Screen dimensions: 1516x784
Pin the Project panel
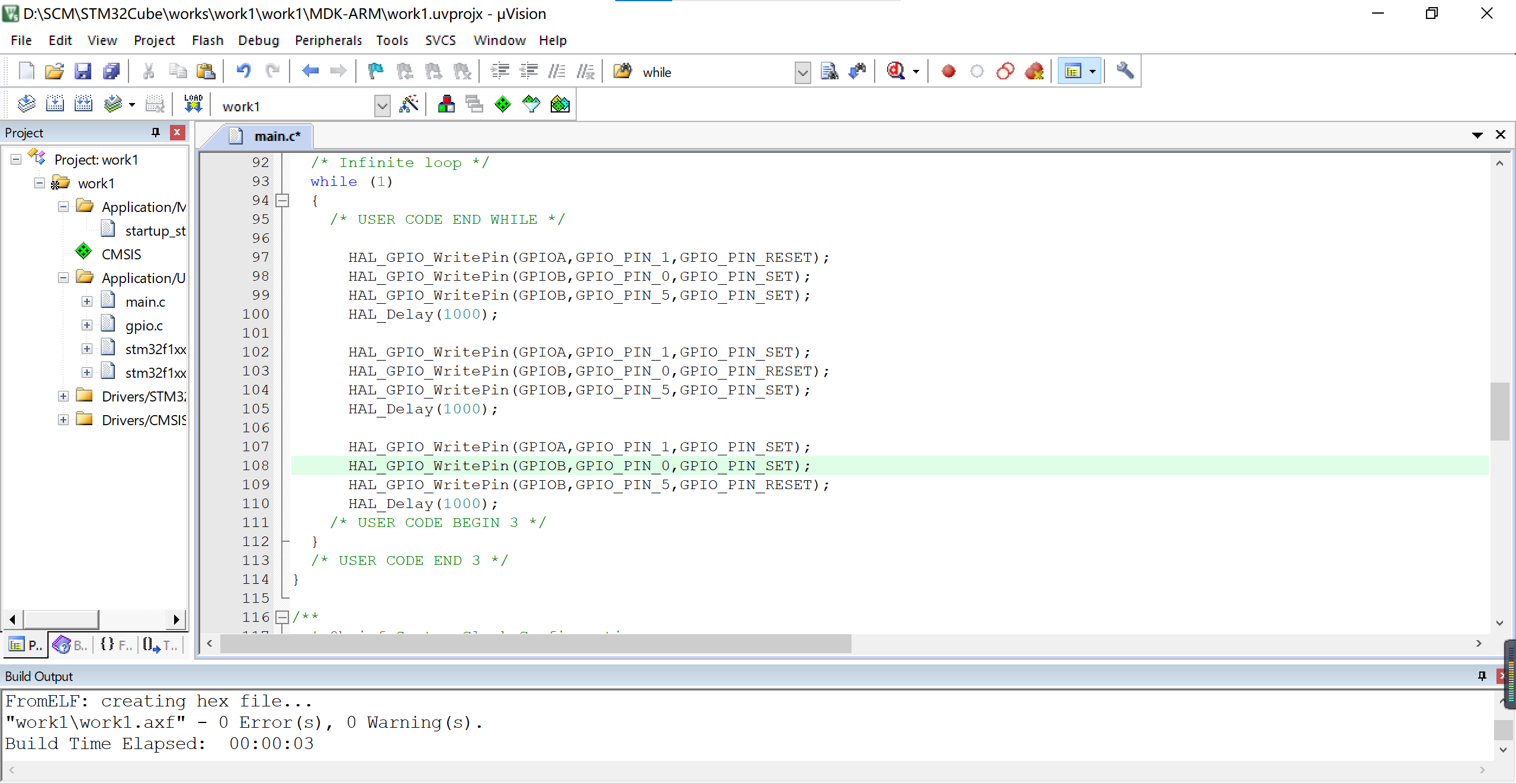pyautogui.click(x=156, y=132)
